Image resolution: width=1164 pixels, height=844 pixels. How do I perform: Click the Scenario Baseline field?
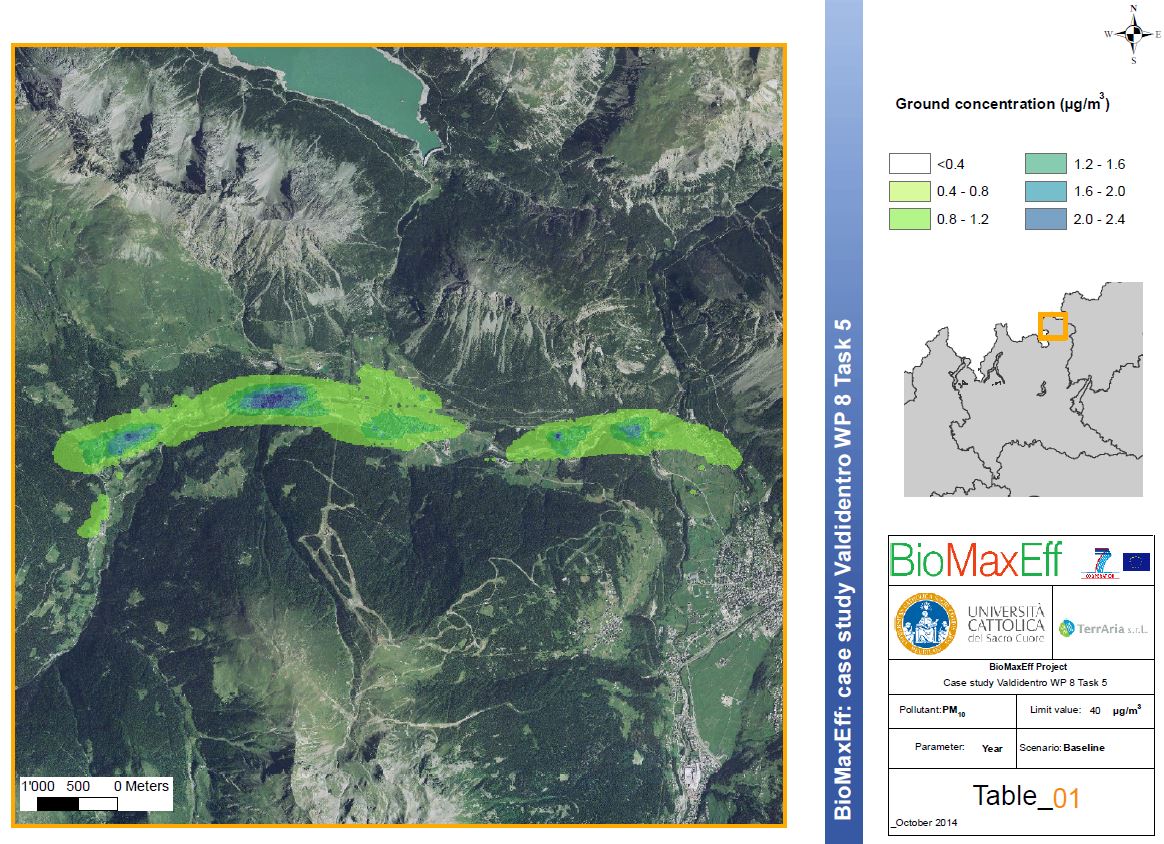(x=1061, y=748)
